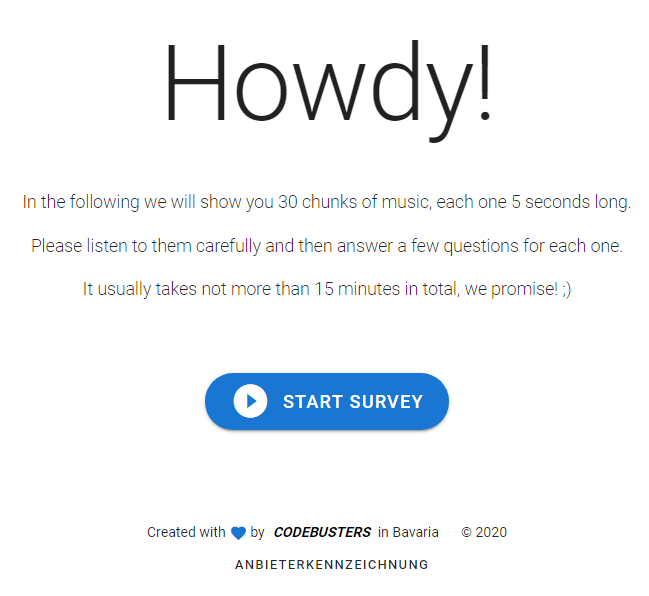Click the play icon inside Start Survey
649x596 pixels.
click(x=250, y=401)
